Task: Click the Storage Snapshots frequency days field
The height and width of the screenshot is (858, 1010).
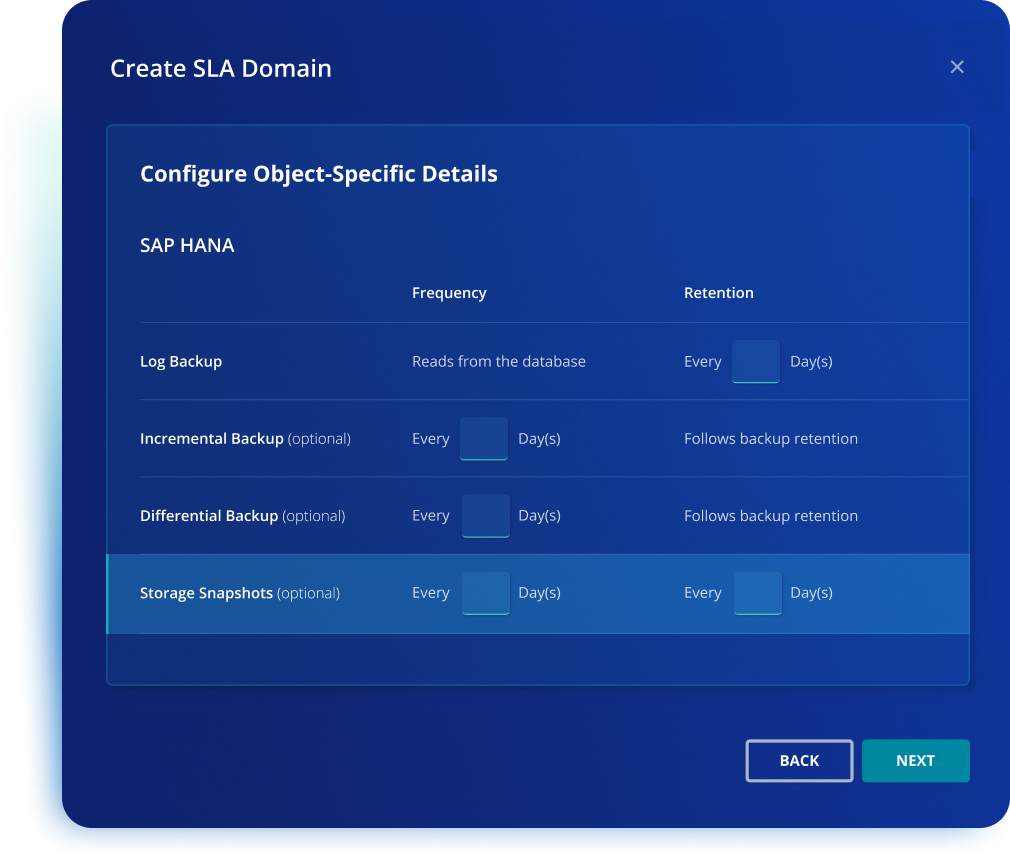Action: point(485,593)
